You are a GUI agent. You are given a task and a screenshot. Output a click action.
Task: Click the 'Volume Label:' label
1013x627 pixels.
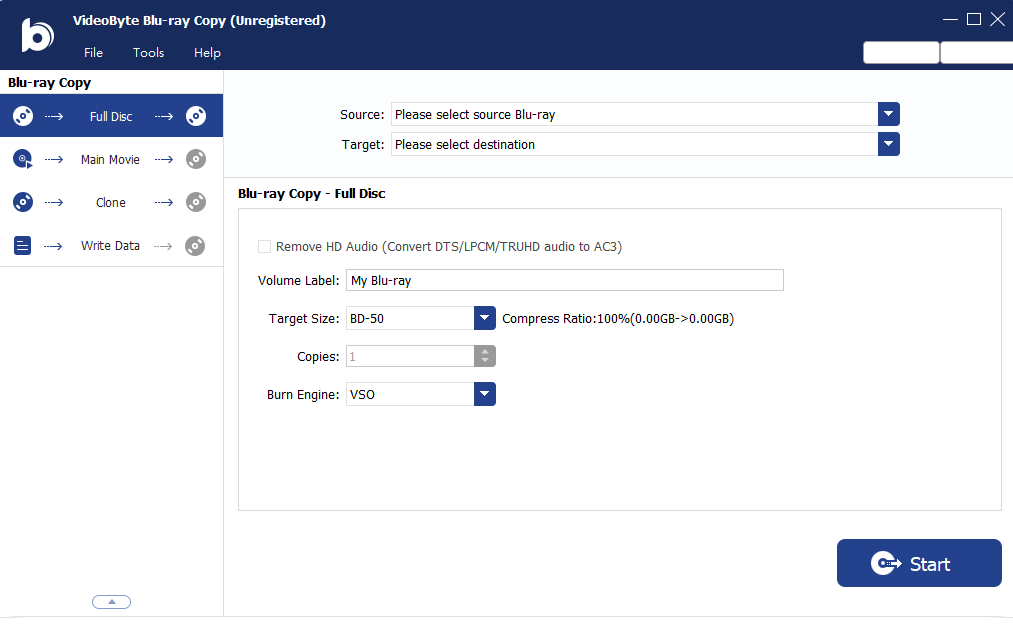[298, 280]
